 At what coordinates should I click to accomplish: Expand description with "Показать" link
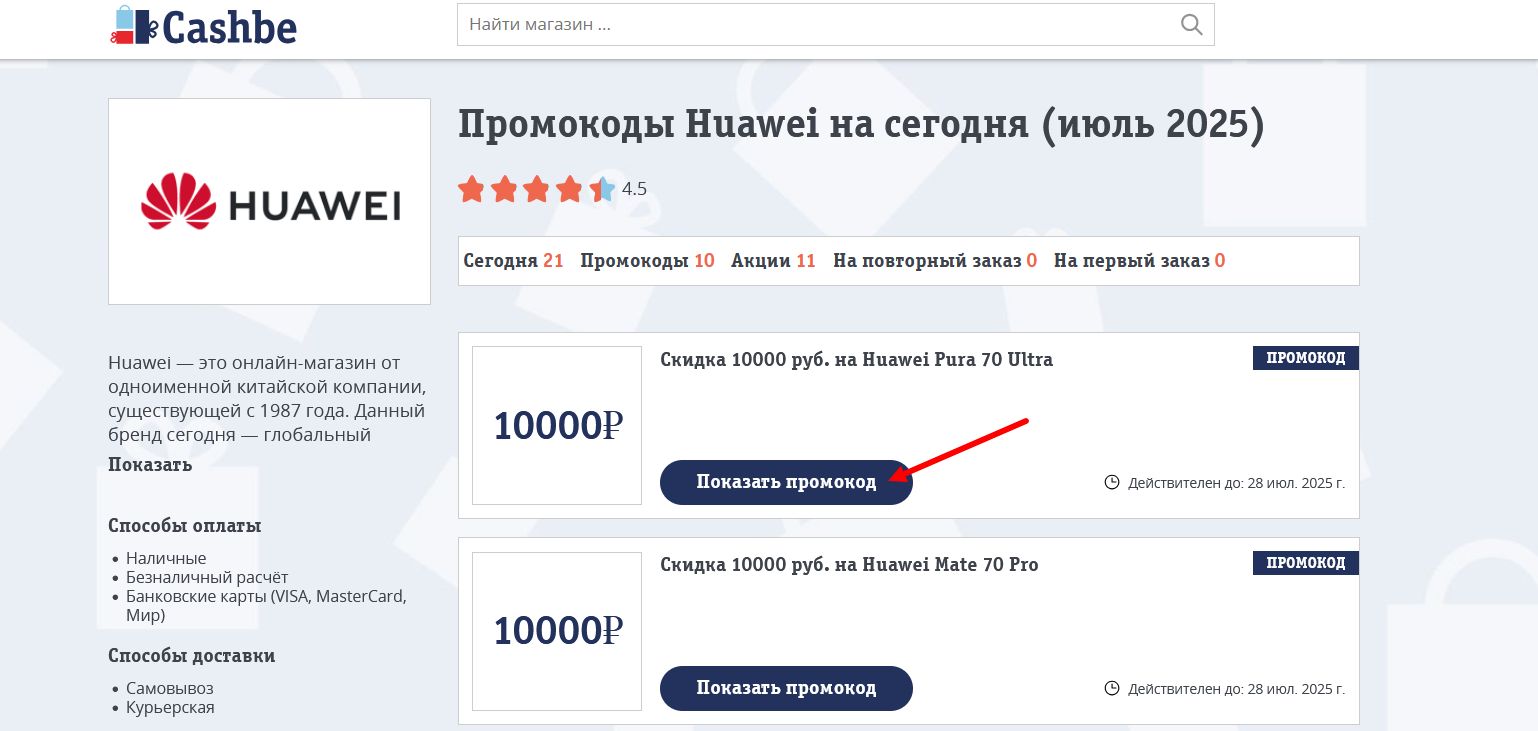click(150, 465)
